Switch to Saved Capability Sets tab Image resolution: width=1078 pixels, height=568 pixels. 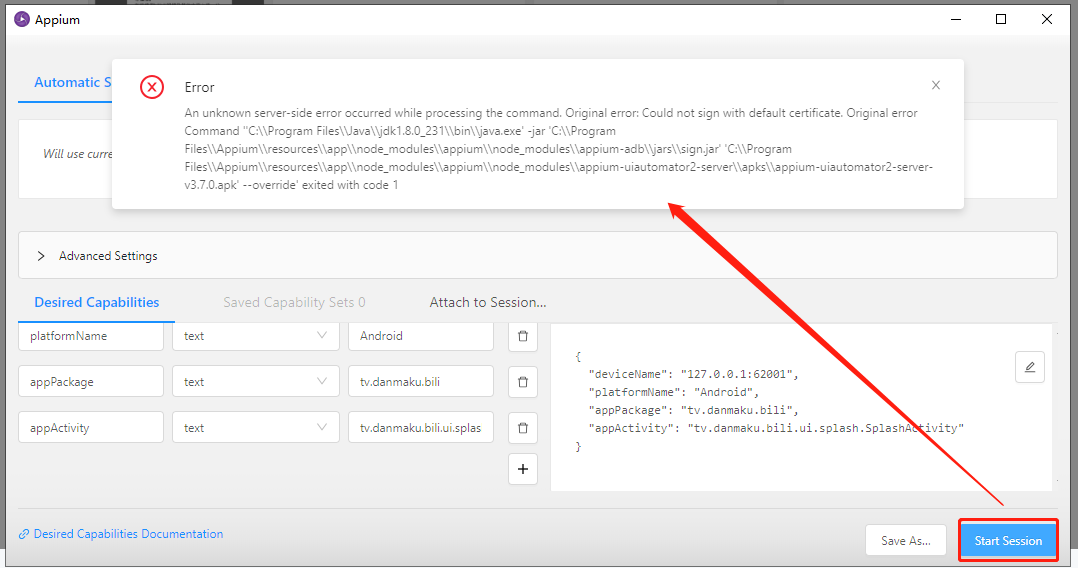coord(294,303)
